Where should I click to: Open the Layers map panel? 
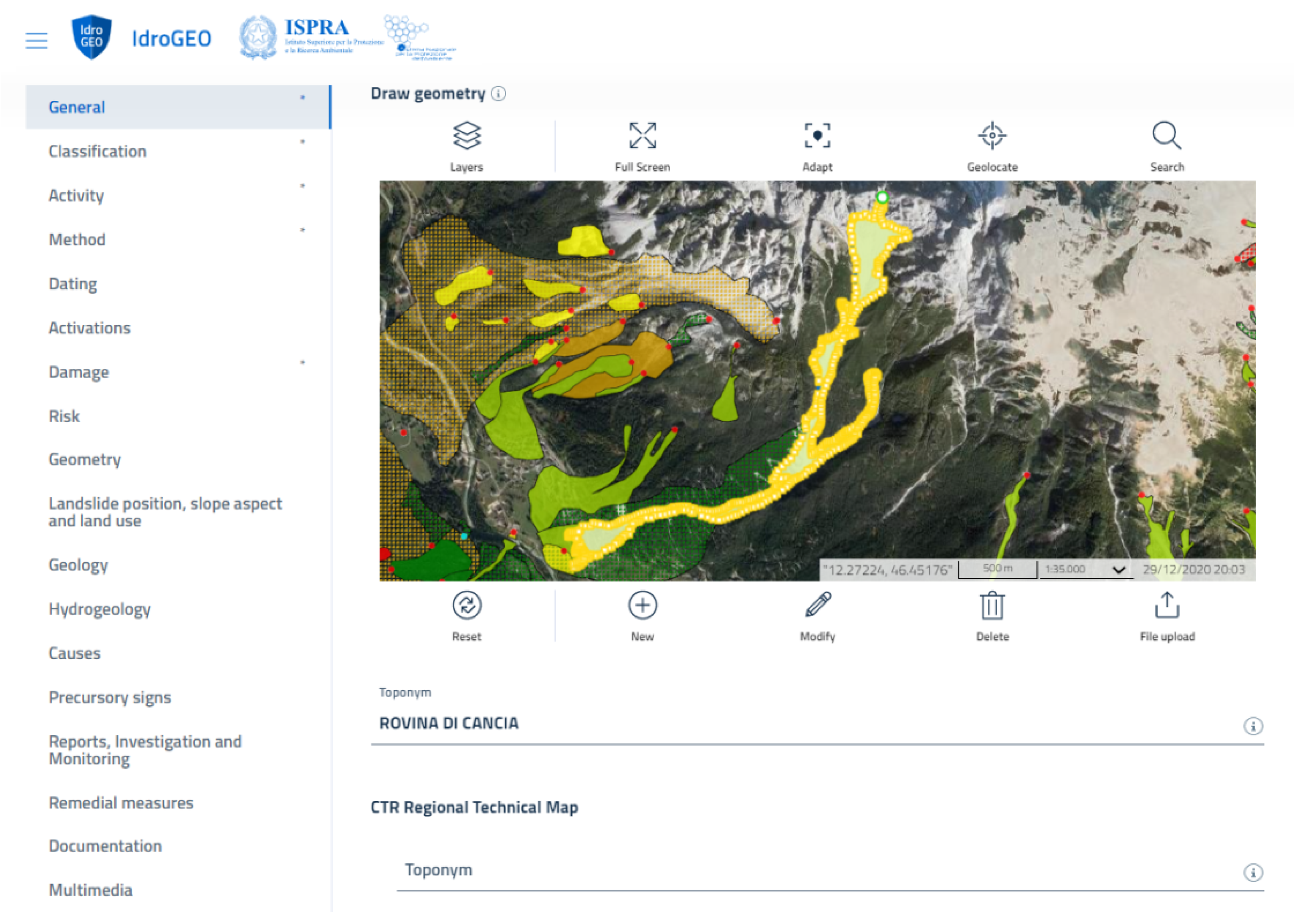click(x=466, y=136)
